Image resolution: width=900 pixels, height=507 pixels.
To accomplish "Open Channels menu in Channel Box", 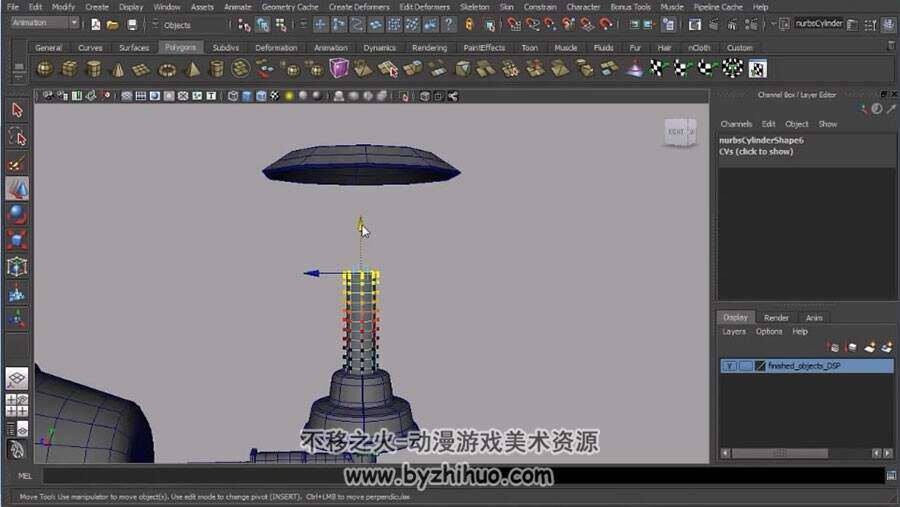I will [736, 124].
